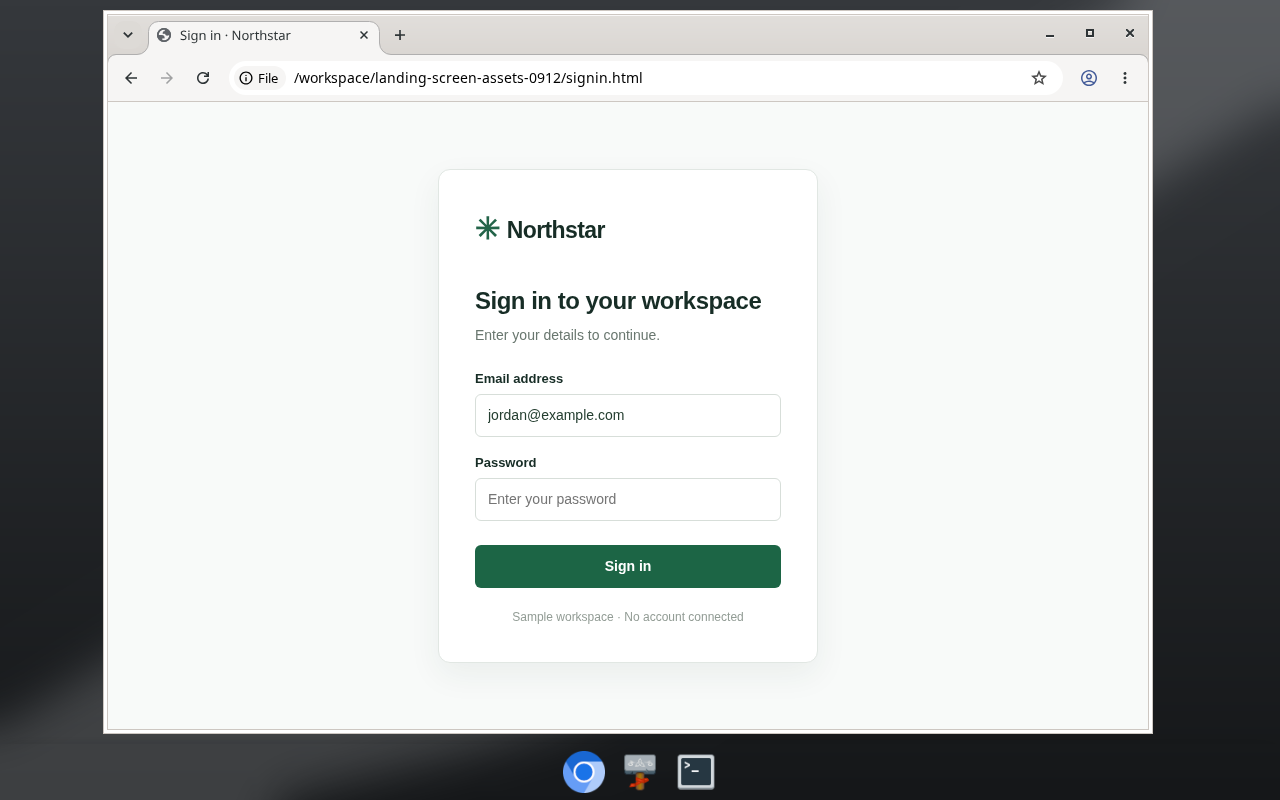
Task: Click the address bar URL text
Action: coord(468,78)
